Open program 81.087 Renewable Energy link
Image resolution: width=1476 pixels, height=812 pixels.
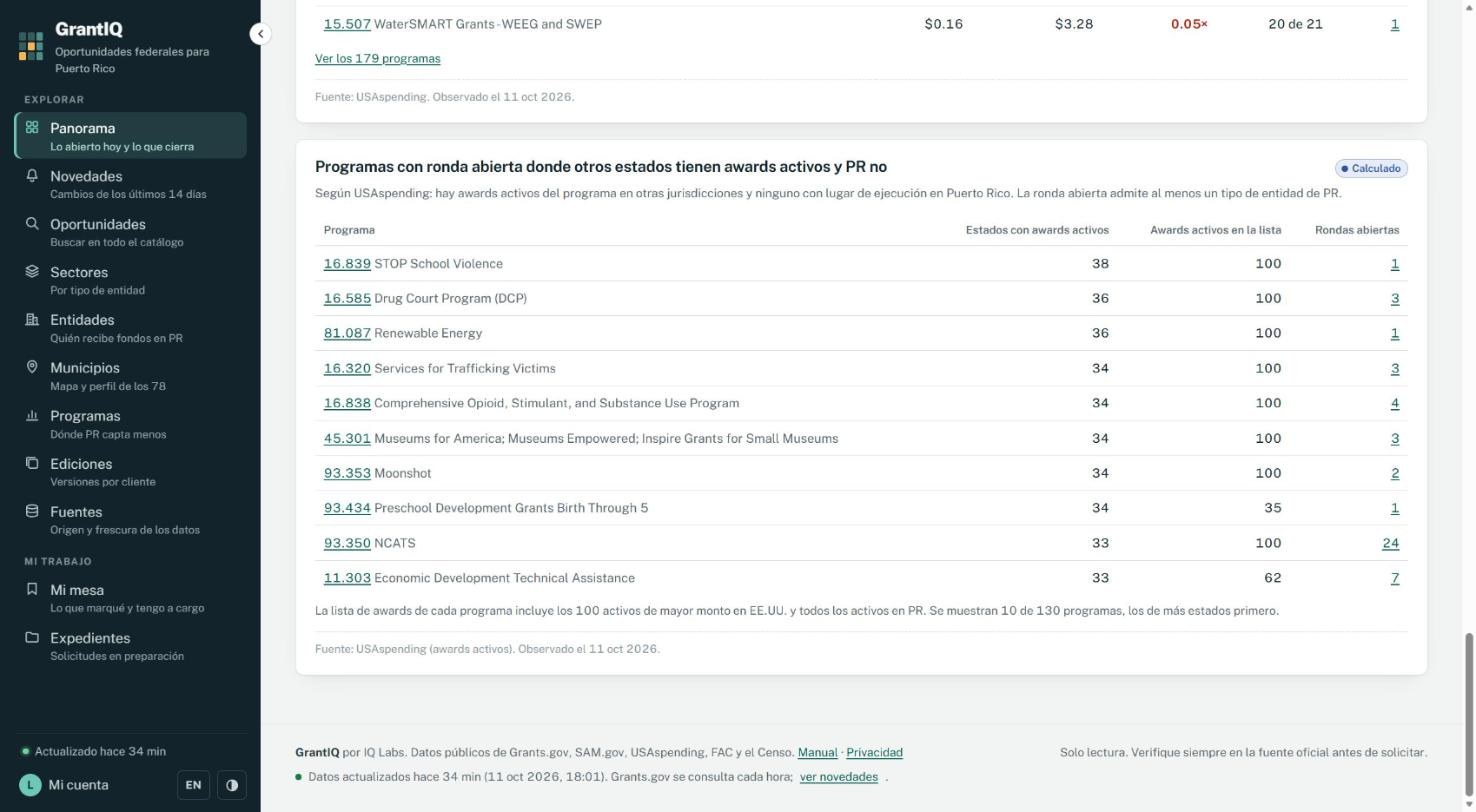pos(347,333)
